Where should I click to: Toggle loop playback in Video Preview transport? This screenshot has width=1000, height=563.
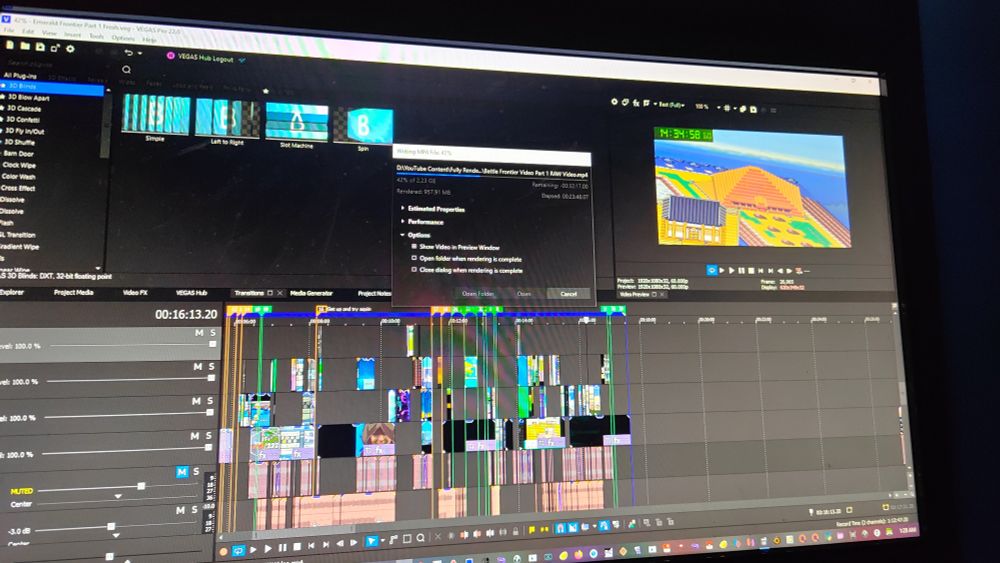pyautogui.click(x=712, y=270)
